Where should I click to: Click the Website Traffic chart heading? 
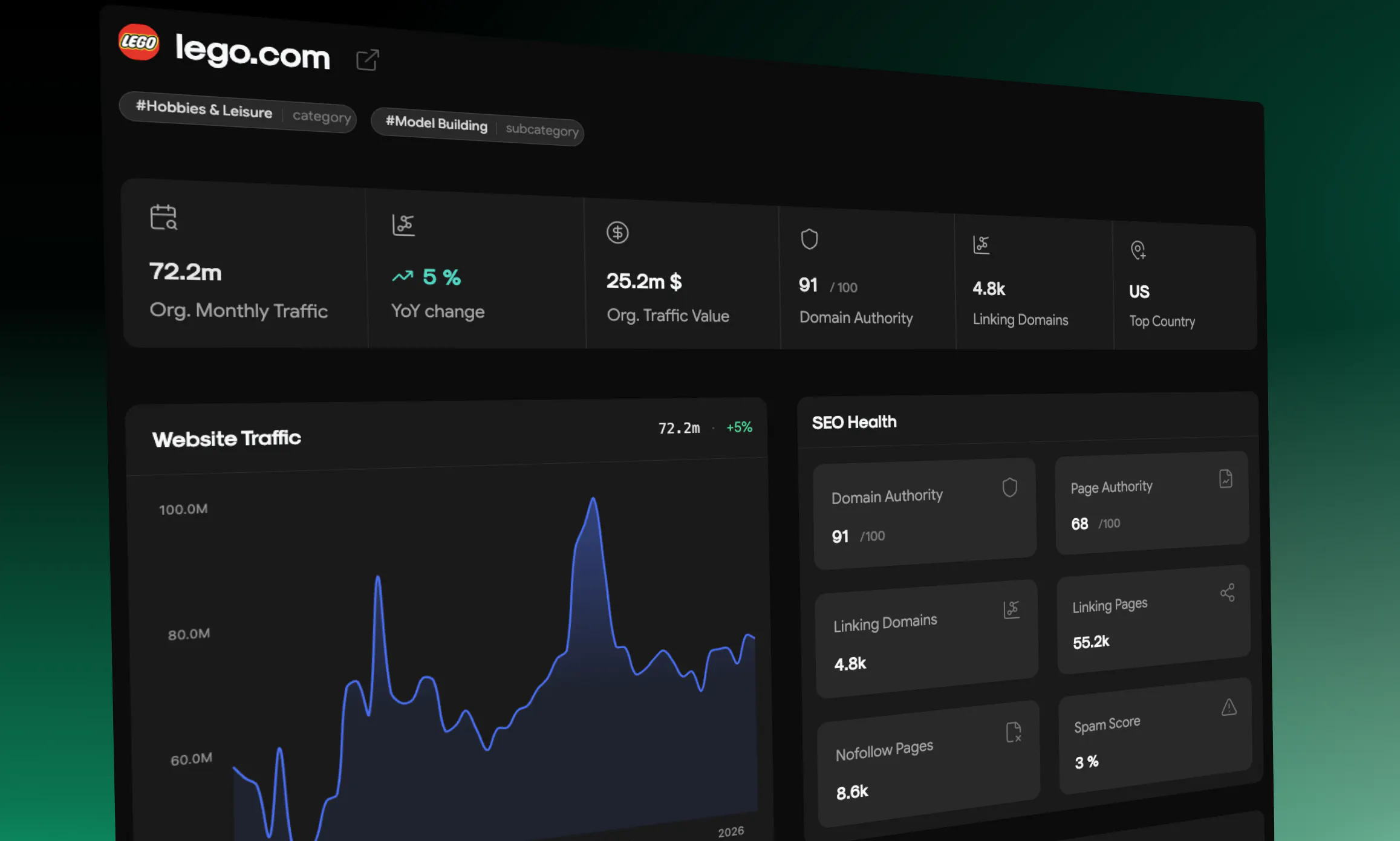pyautogui.click(x=227, y=438)
